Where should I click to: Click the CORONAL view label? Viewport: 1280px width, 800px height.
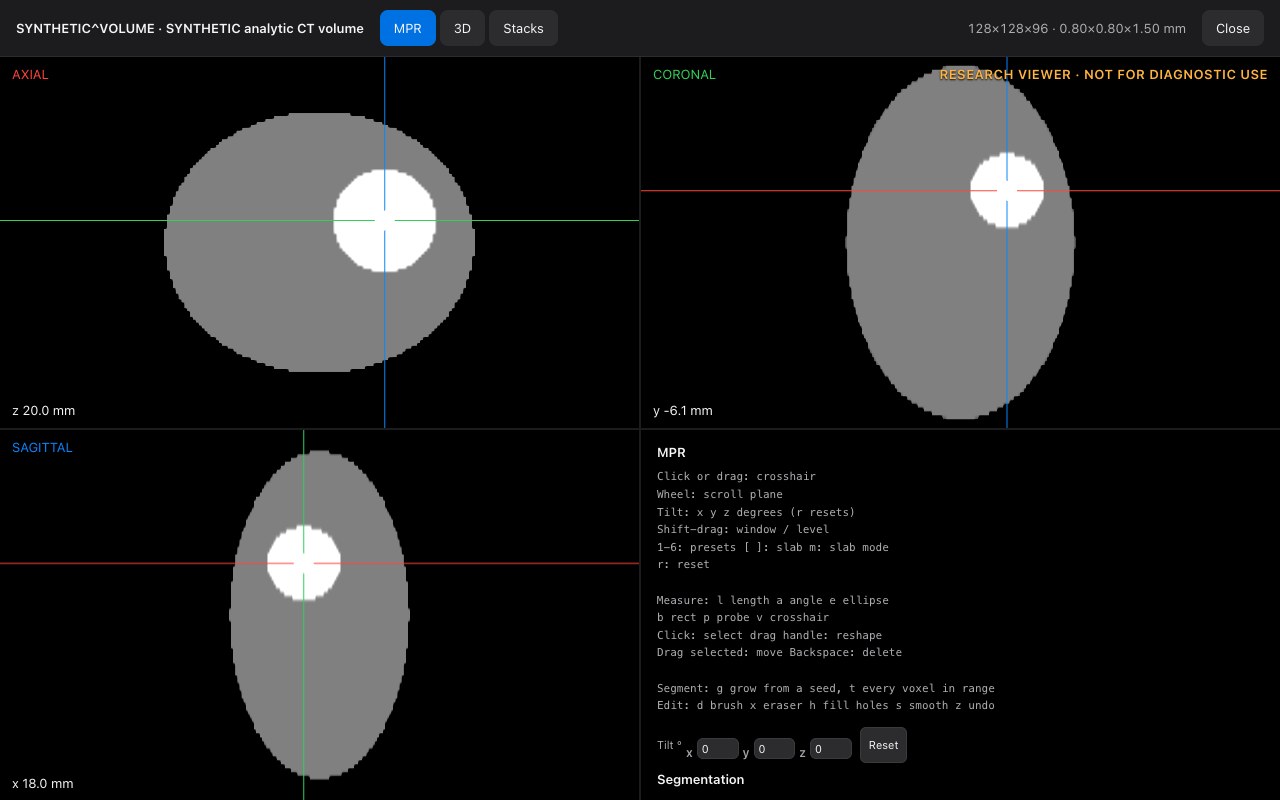(x=684, y=74)
